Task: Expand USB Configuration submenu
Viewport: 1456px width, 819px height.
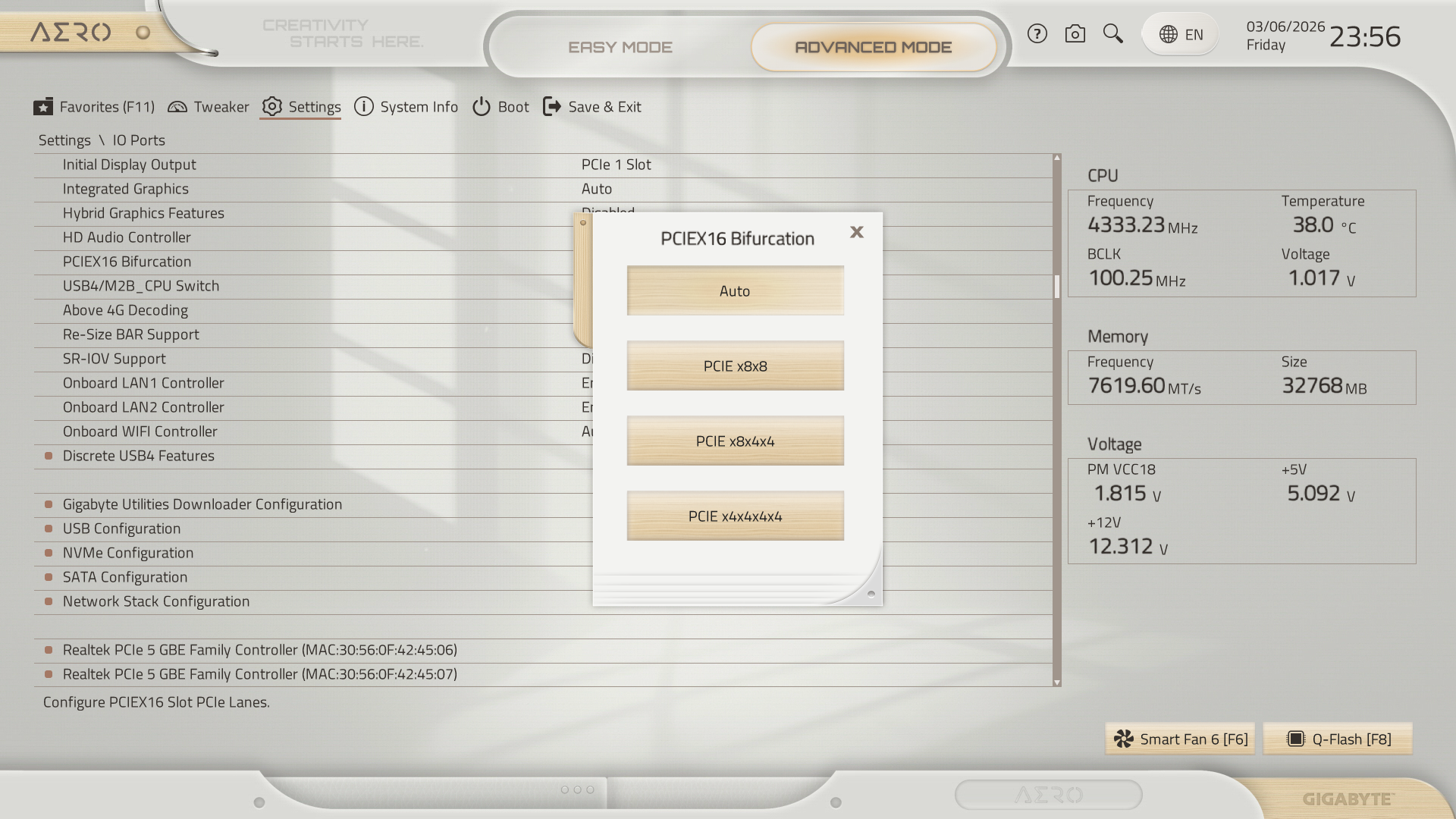Action: point(121,529)
